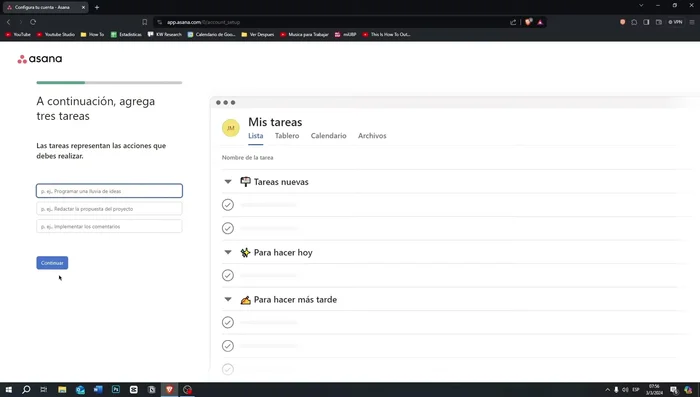Viewport: 700px width, 397px height.
Task: Click the volume icon in system tray
Action: click(625, 389)
